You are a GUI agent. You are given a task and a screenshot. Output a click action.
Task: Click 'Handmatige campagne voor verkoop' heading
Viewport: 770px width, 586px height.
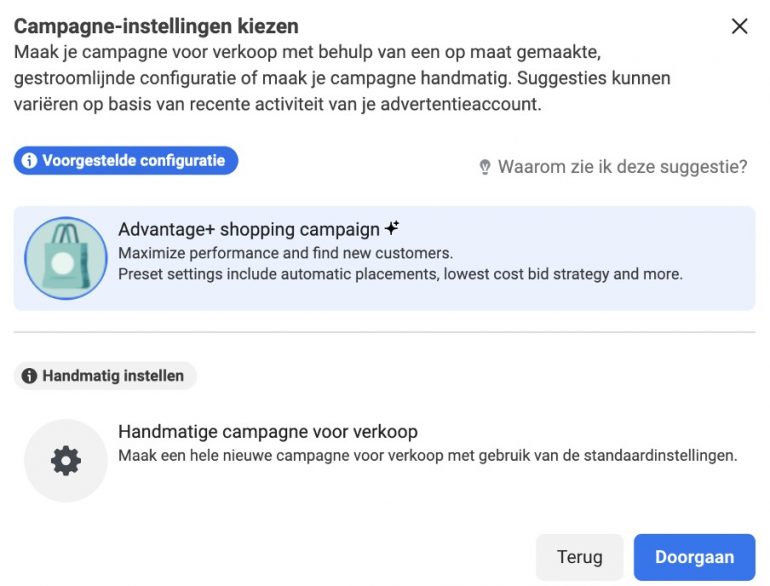coord(268,432)
